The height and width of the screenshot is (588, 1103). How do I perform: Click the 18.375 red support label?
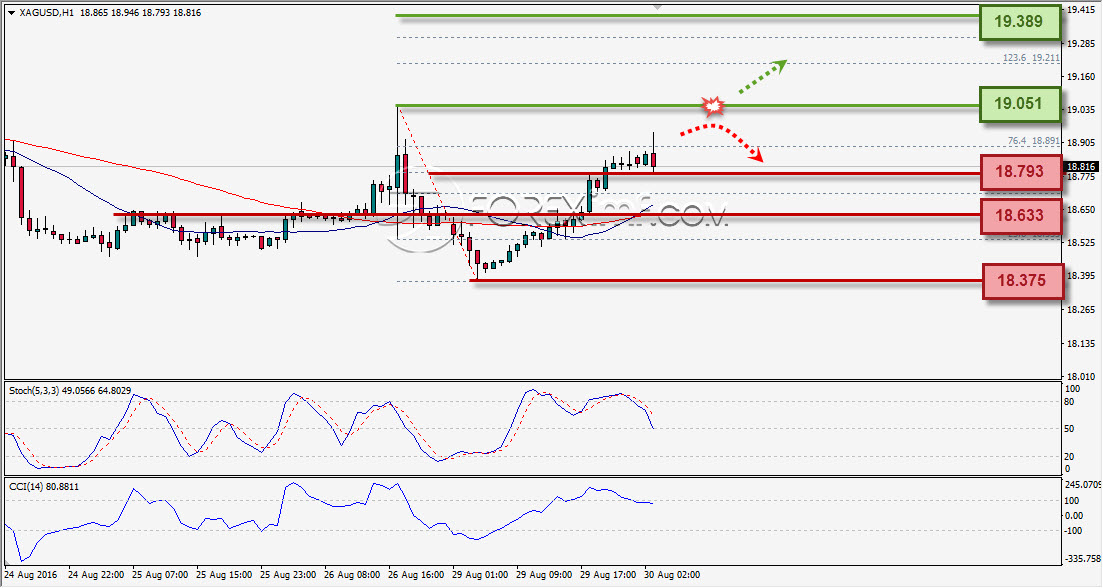1023,281
